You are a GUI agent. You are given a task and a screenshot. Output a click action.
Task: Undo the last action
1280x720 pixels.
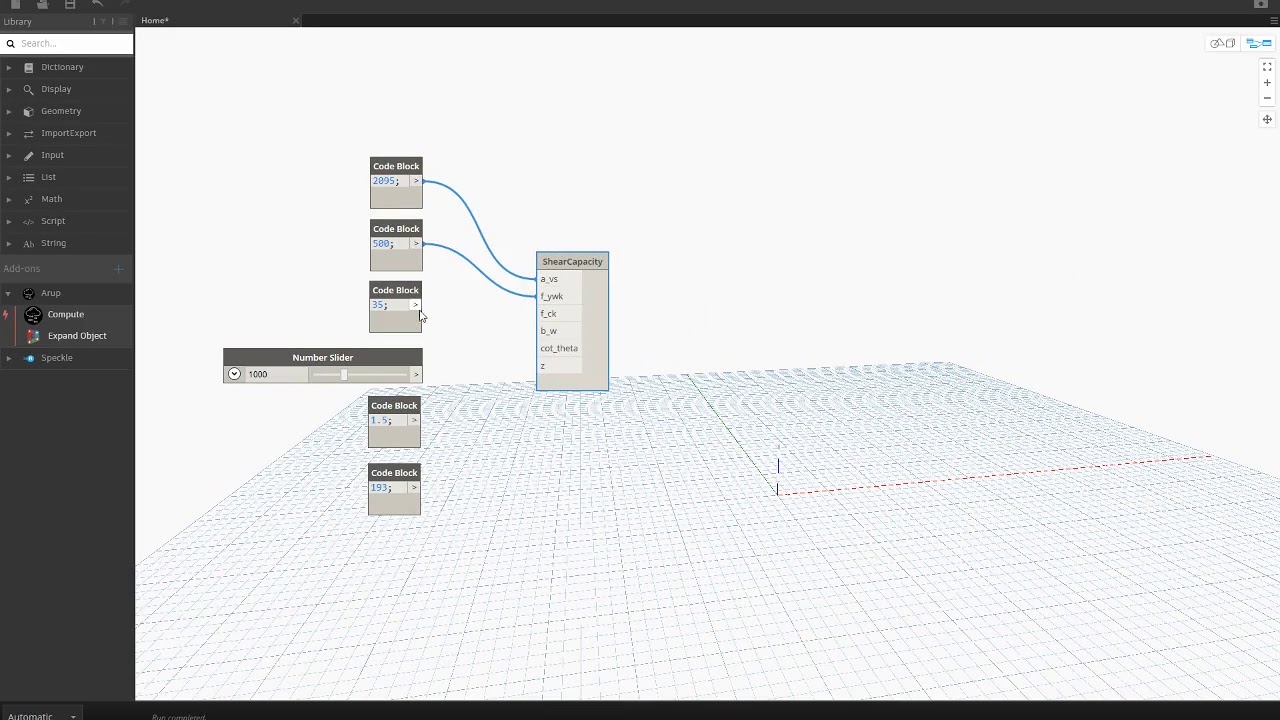point(97,5)
